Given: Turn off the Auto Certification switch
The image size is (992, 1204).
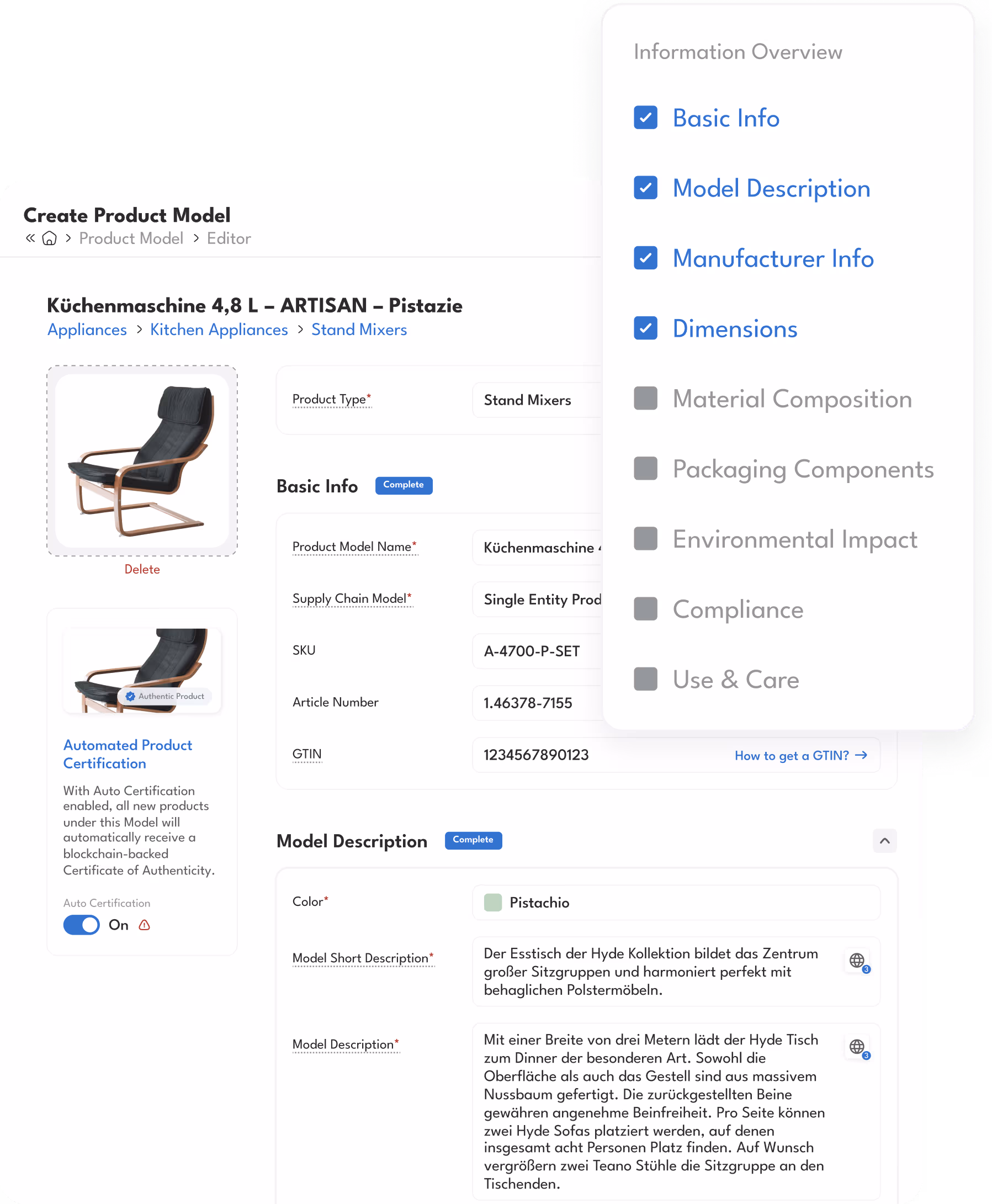Looking at the screenshot, I should point(82,925).
